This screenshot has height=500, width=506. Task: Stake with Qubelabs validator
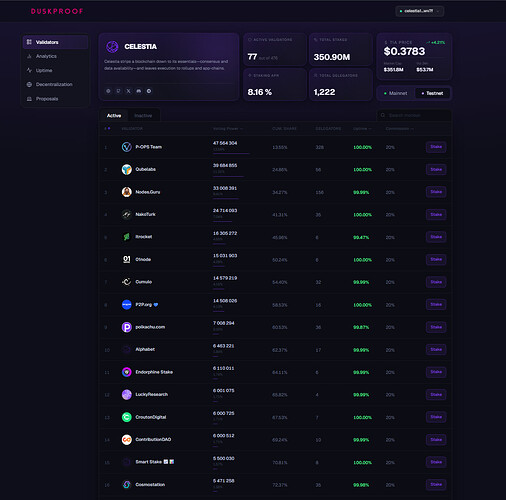click(x=436, y=169)
